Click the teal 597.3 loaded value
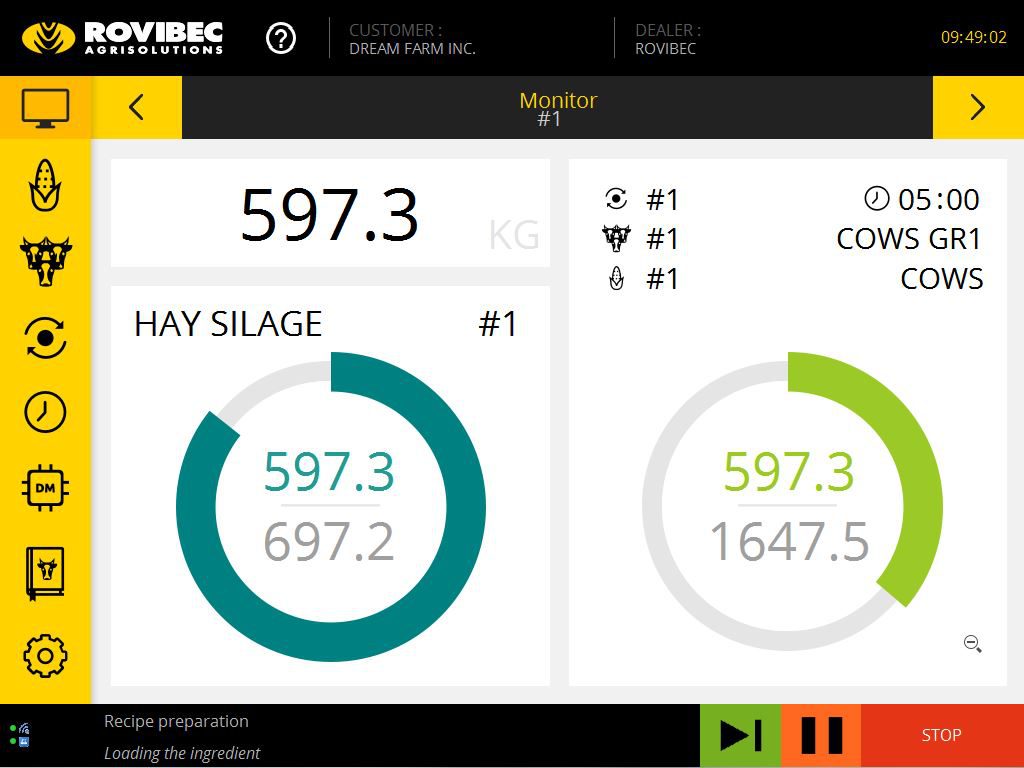Image resolution: width=1024 pixels, height=768 pixels. (x=329, y=472)
